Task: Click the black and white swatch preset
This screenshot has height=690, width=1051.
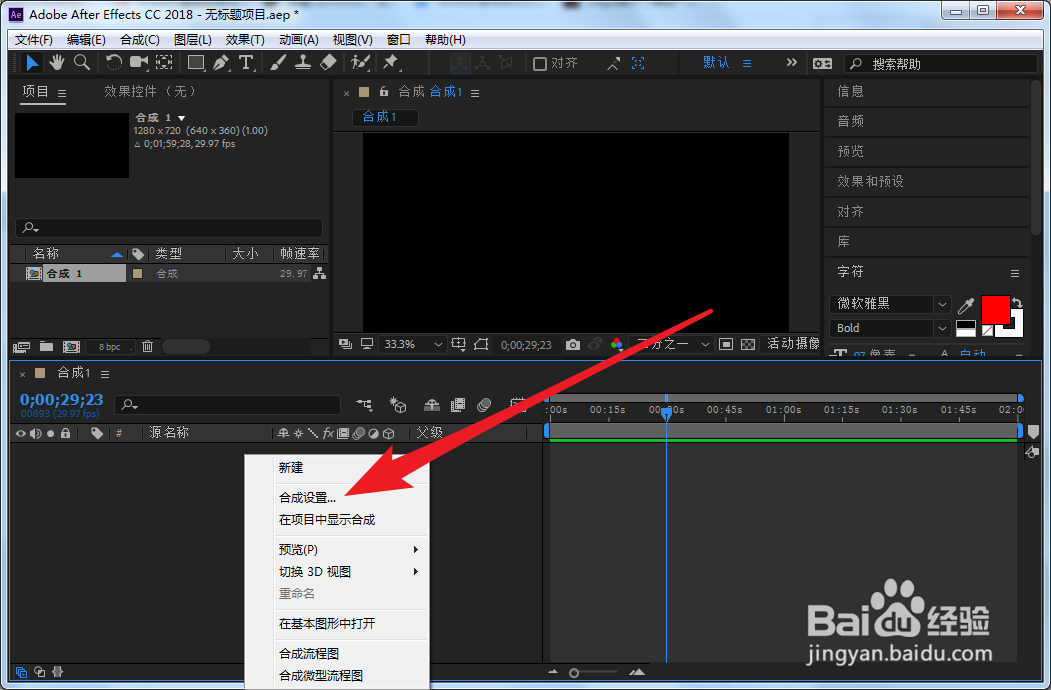Action: pos(966,329)
